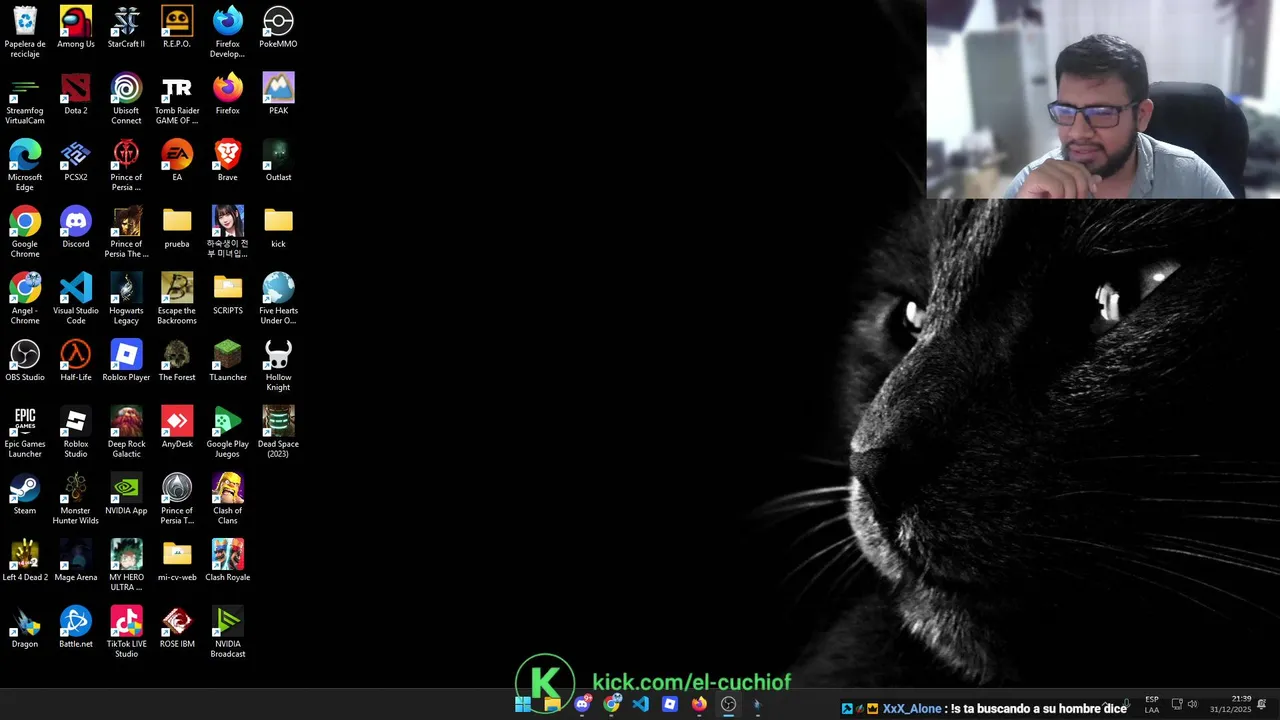The height and width of the screenshot is (720, 1280).
Task: Open the Papelera de reciclaje icon
Action: click(x=25, y=29)
